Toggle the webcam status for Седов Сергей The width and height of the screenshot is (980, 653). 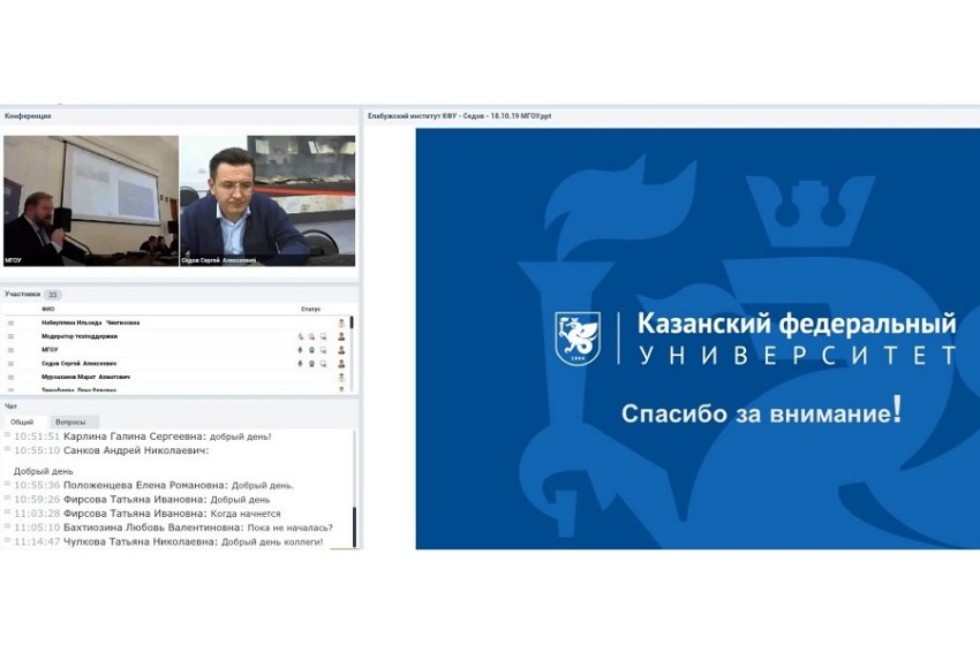312,364
